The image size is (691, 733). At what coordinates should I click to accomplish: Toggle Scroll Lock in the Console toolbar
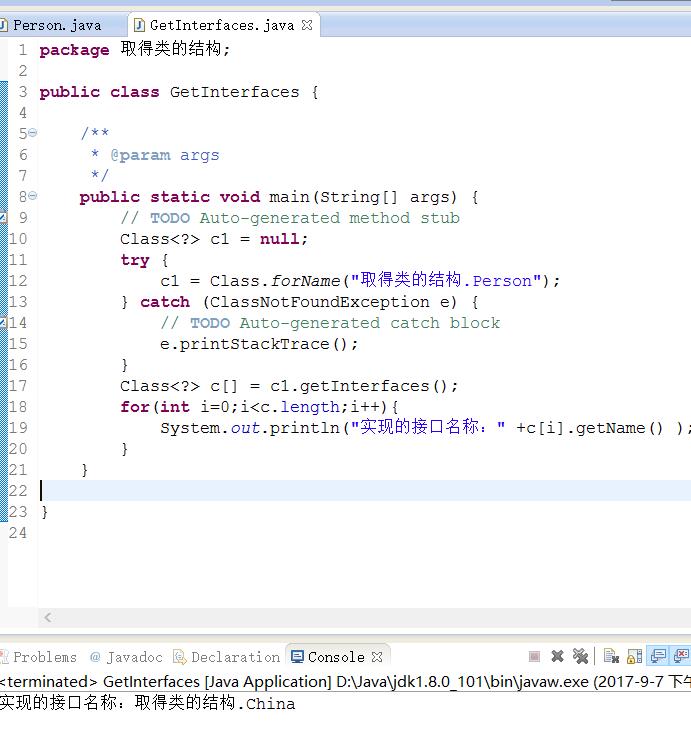pyautogui.click(x=634, y=656)
